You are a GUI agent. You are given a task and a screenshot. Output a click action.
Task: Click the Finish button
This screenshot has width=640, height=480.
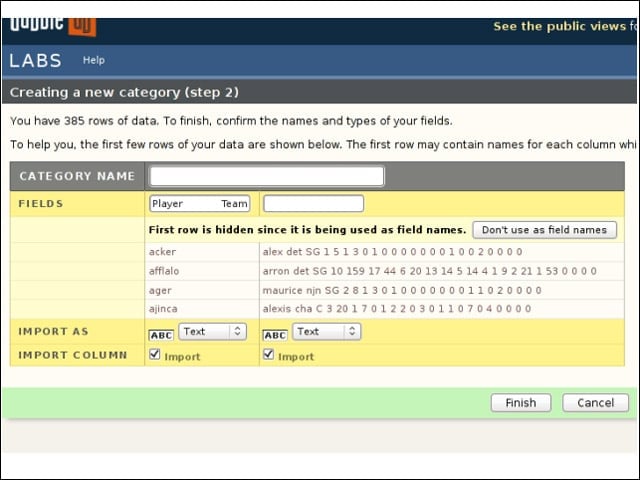tap(521, 403)
